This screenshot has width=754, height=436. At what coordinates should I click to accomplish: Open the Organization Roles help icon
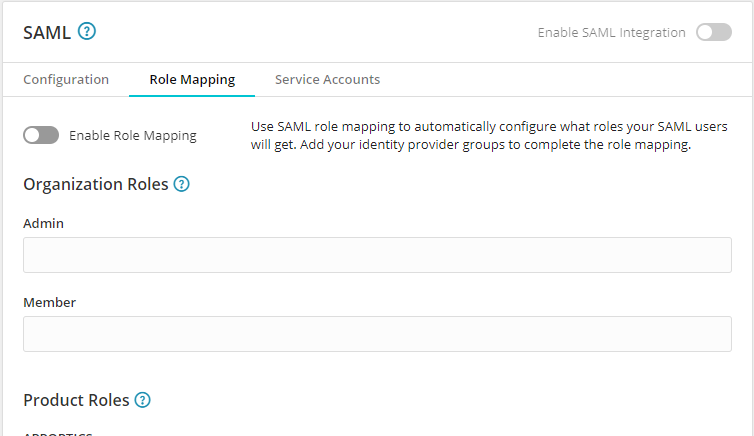(181, 184)
